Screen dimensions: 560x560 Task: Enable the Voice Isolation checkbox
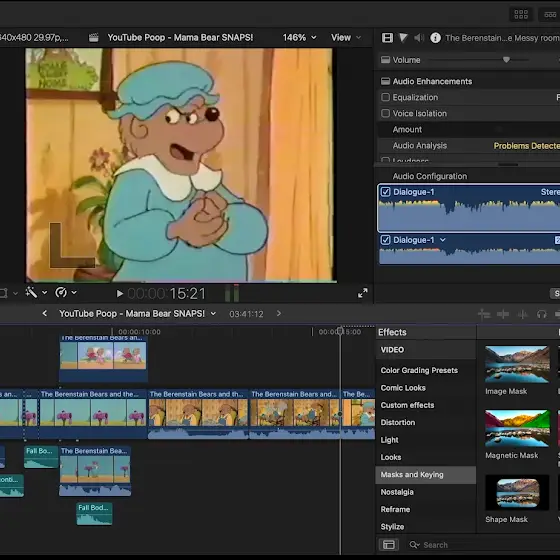pos(385,113)
